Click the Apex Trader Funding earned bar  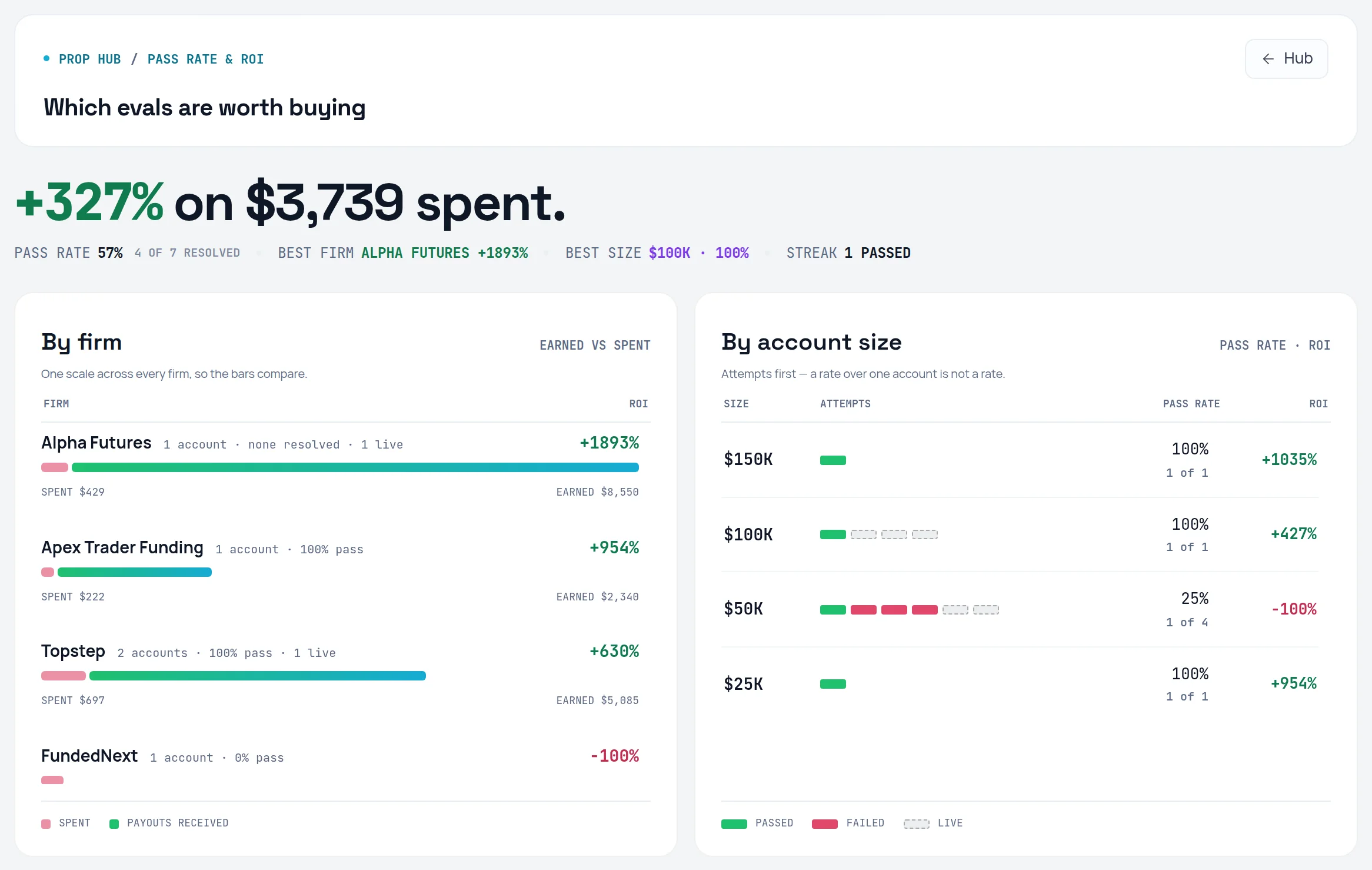(x=135, y=572)
